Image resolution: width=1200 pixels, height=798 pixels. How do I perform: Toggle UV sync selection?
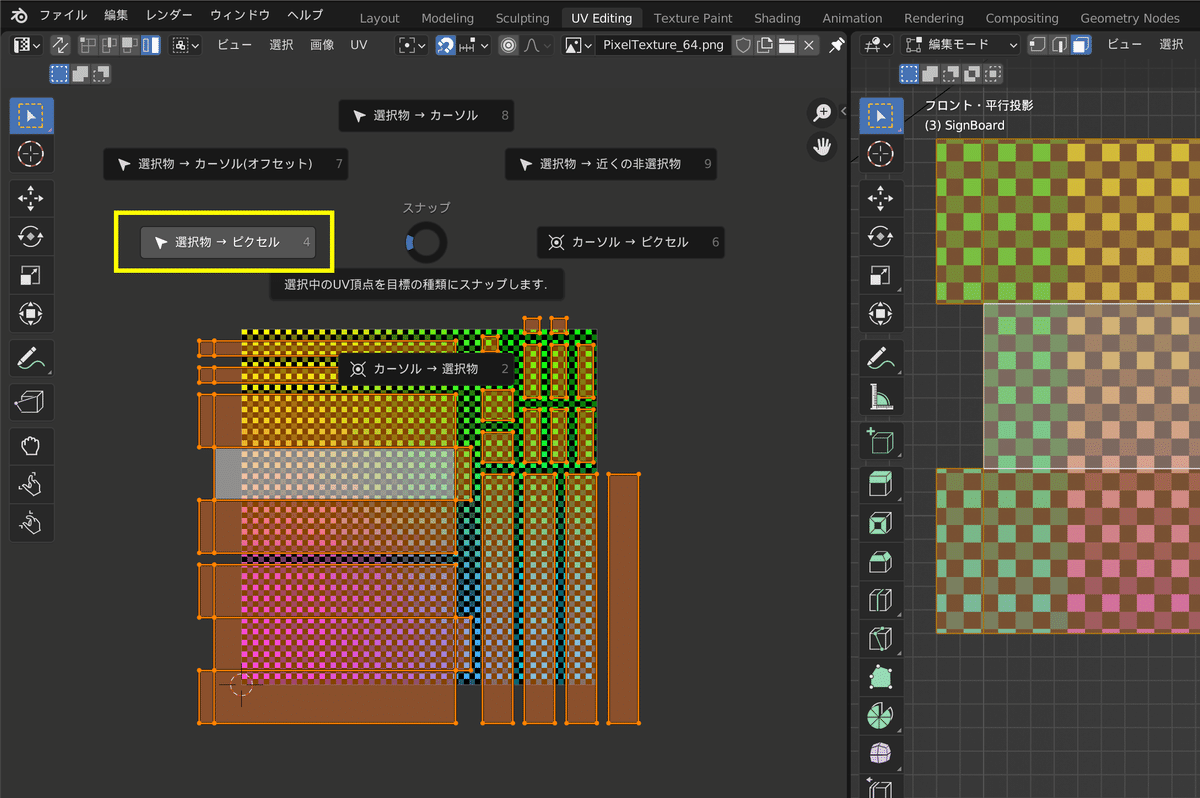click(x=59, y=45)
